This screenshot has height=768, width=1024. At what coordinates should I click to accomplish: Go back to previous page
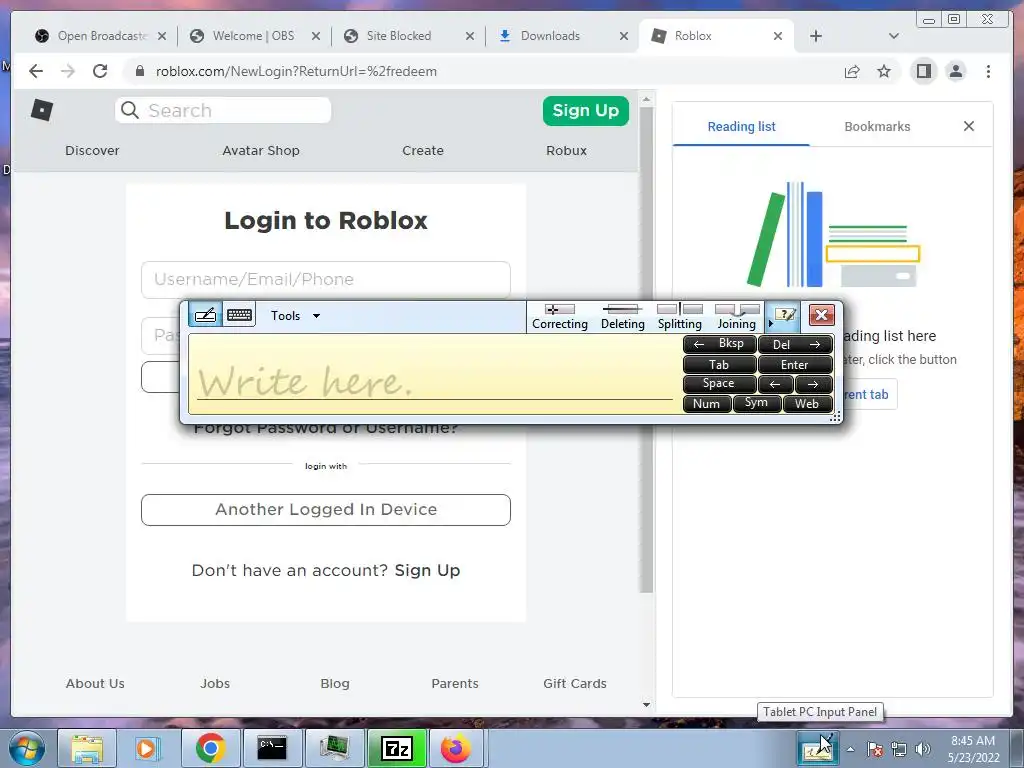[x=36, y=71]
